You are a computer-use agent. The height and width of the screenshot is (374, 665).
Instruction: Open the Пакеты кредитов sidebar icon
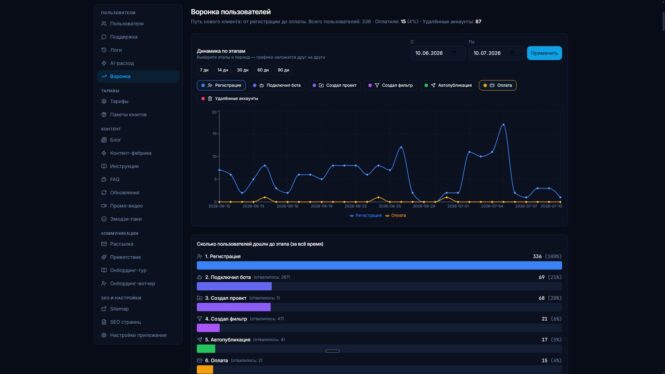tap(104, 114)
